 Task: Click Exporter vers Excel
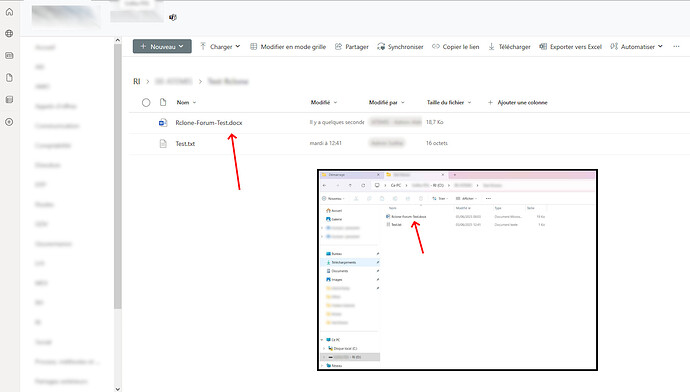(x=570, y=46)
